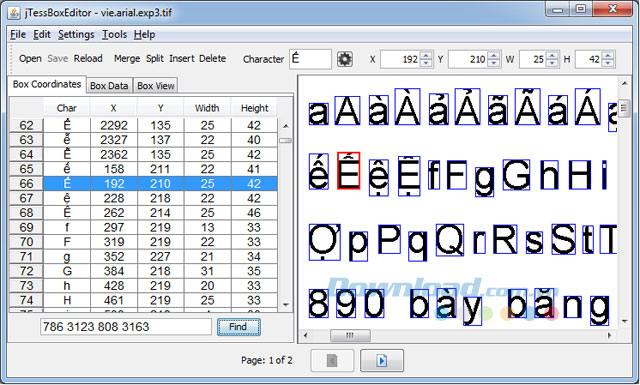Click the image pane scroll left arrow

305,336
